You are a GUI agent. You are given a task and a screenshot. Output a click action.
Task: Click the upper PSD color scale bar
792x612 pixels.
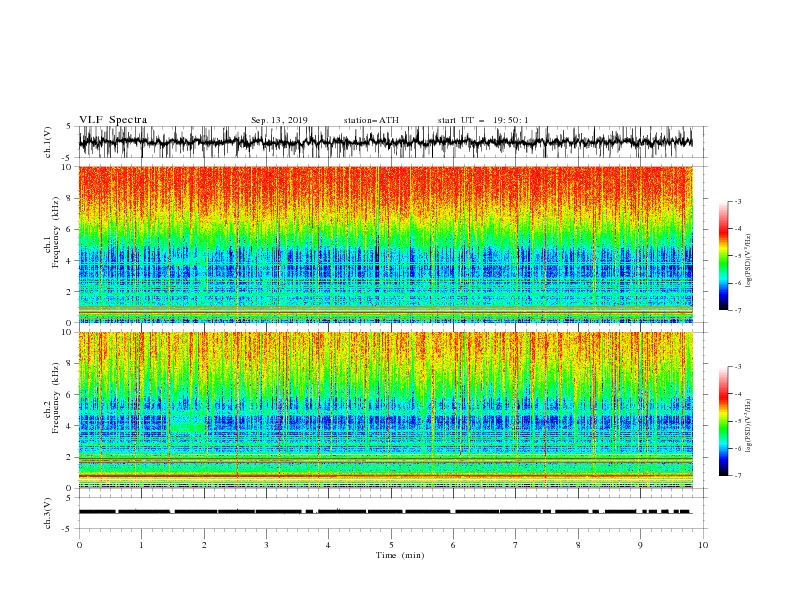(723, 256)
